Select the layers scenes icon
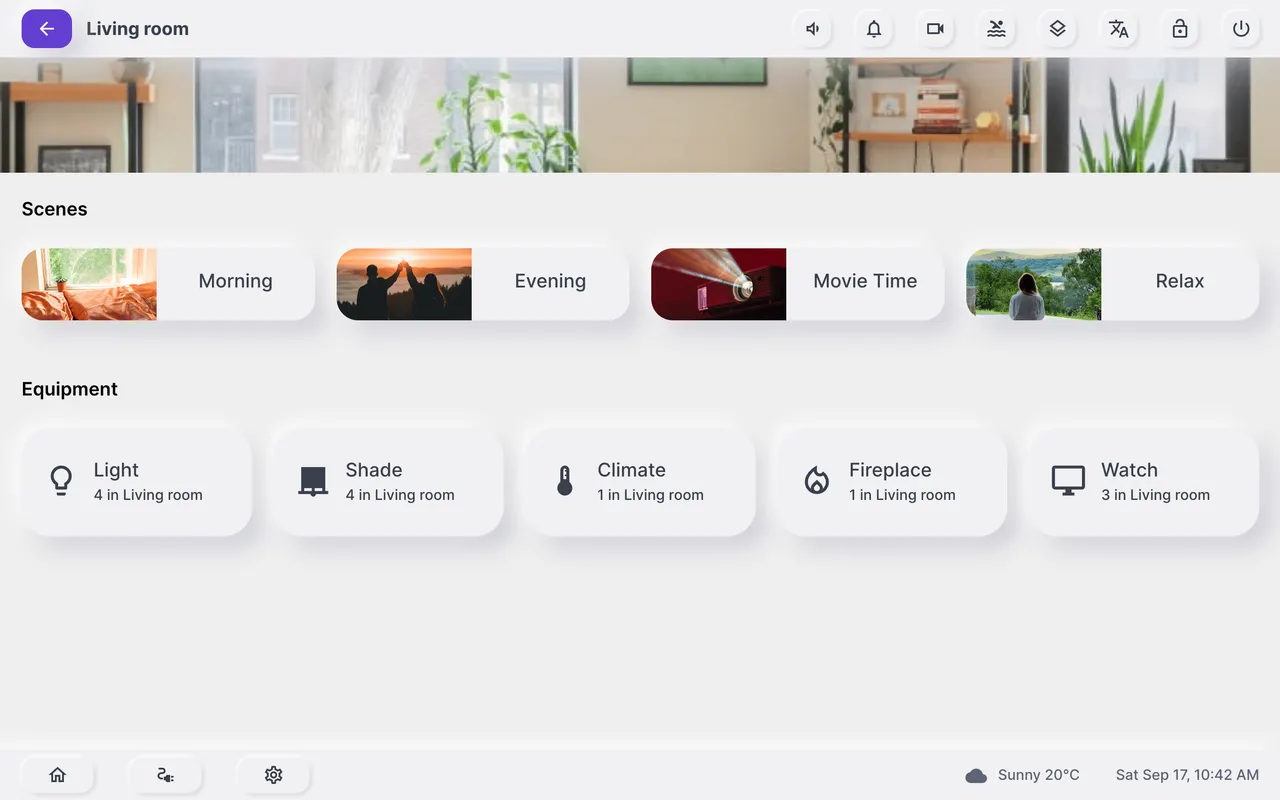 (1057, 29)
